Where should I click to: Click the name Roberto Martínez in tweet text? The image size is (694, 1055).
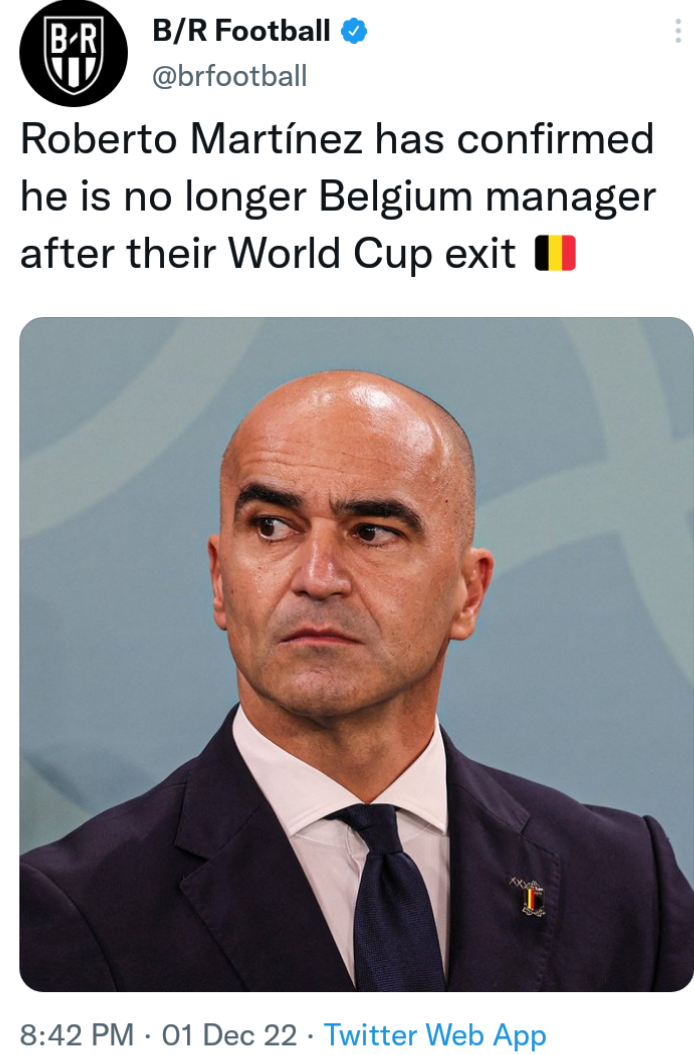tap(192, 139)
